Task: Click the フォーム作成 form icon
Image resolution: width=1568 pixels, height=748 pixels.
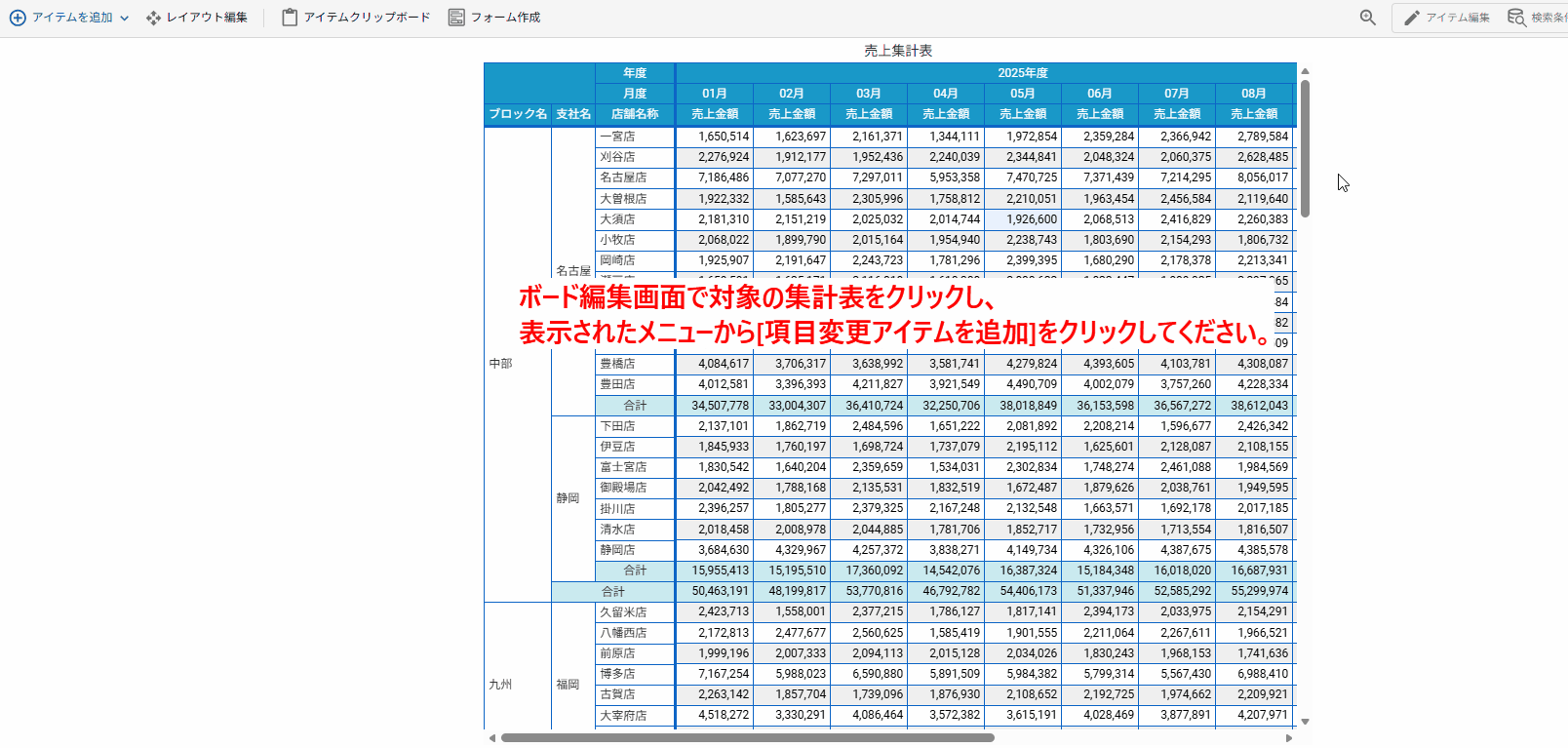Action: [x=456, y=18]
